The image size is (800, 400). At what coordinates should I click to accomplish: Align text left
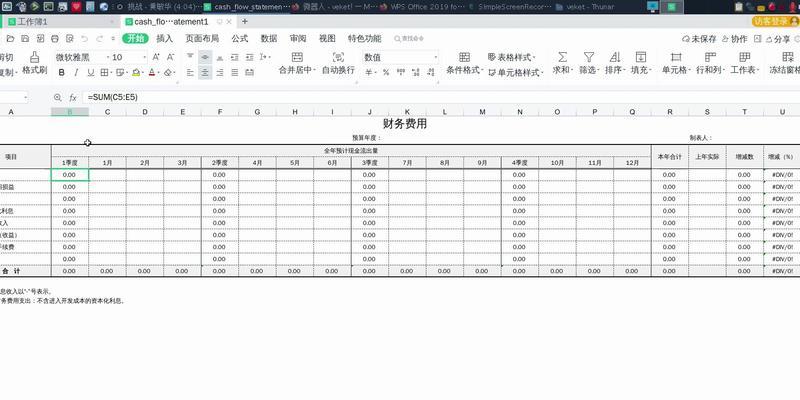tap(190, 72)
